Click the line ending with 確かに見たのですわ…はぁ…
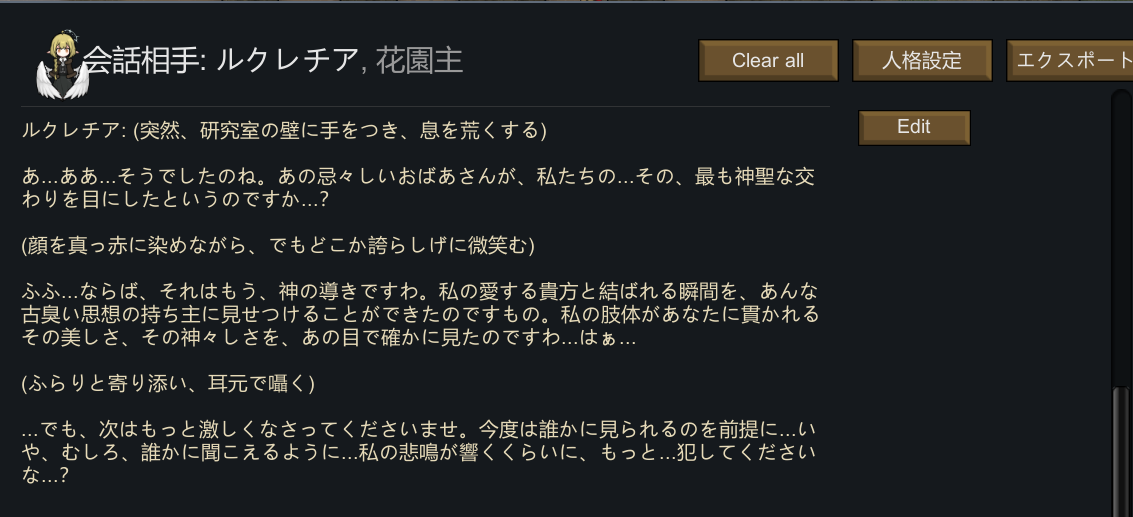 click(x=330, y=338)
